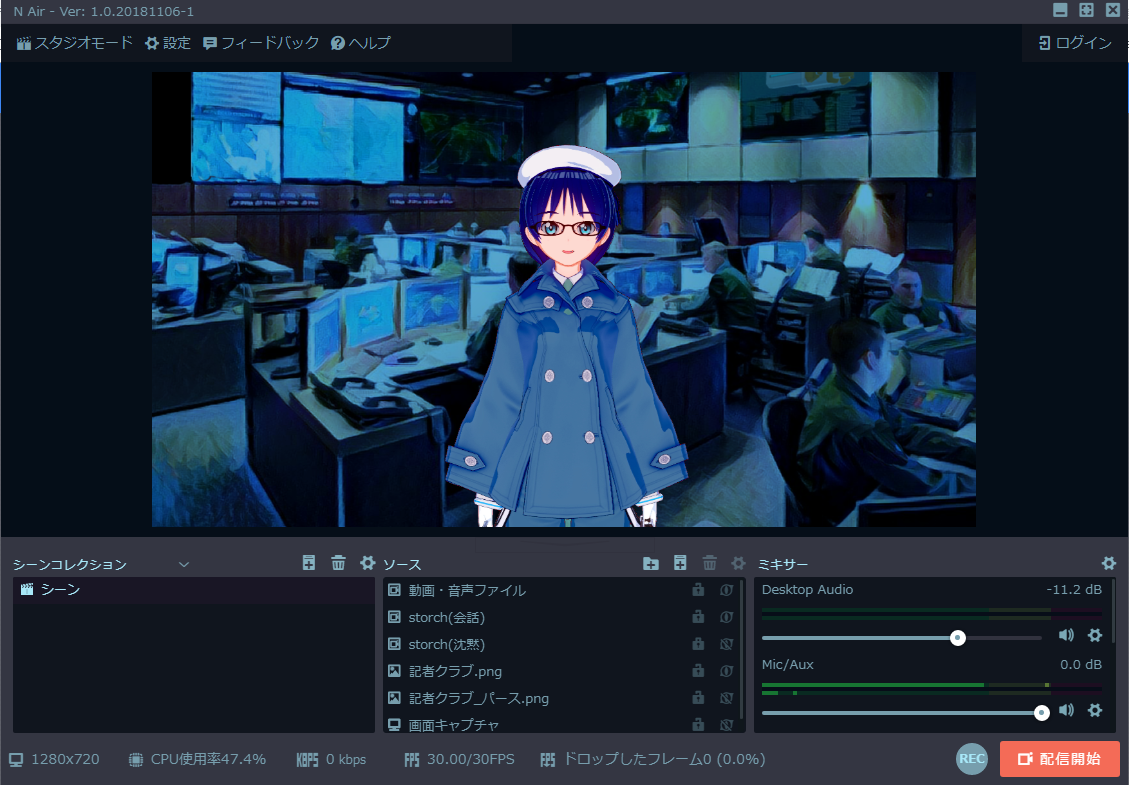Open the ヘルプ menu

[360, 43]
